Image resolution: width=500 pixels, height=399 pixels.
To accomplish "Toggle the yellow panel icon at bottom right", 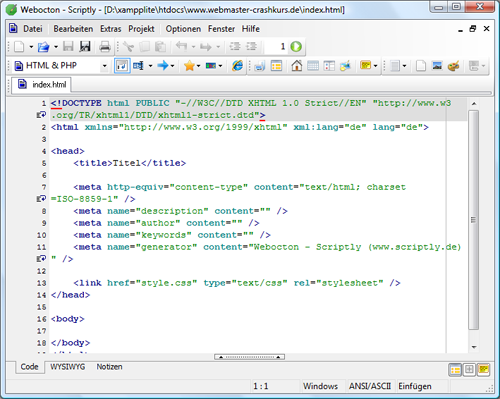I will [x=483, y=370].
